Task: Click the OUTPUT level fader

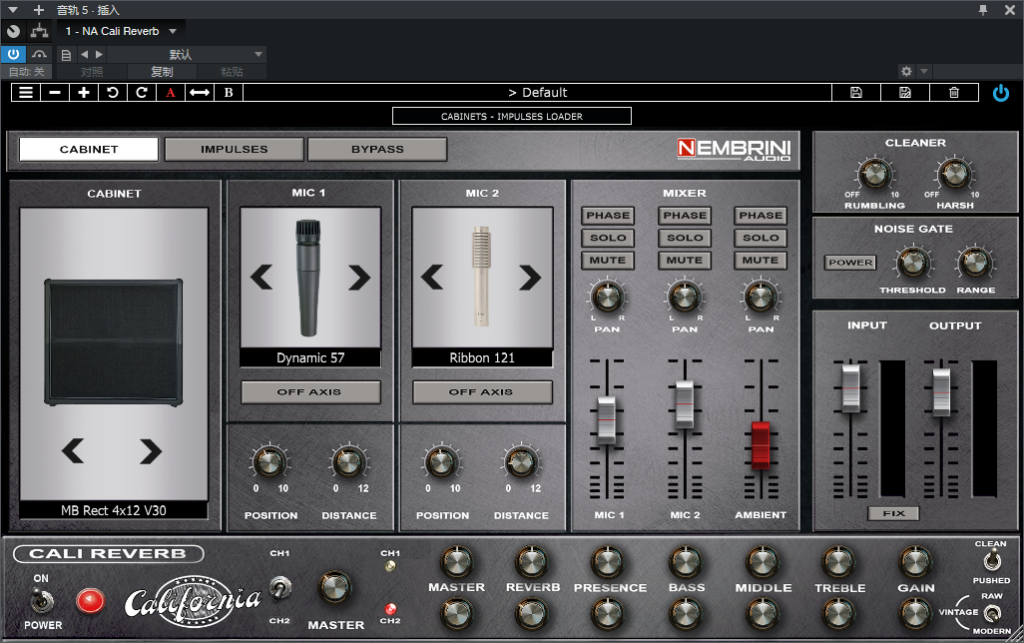Action: [941, 392]
